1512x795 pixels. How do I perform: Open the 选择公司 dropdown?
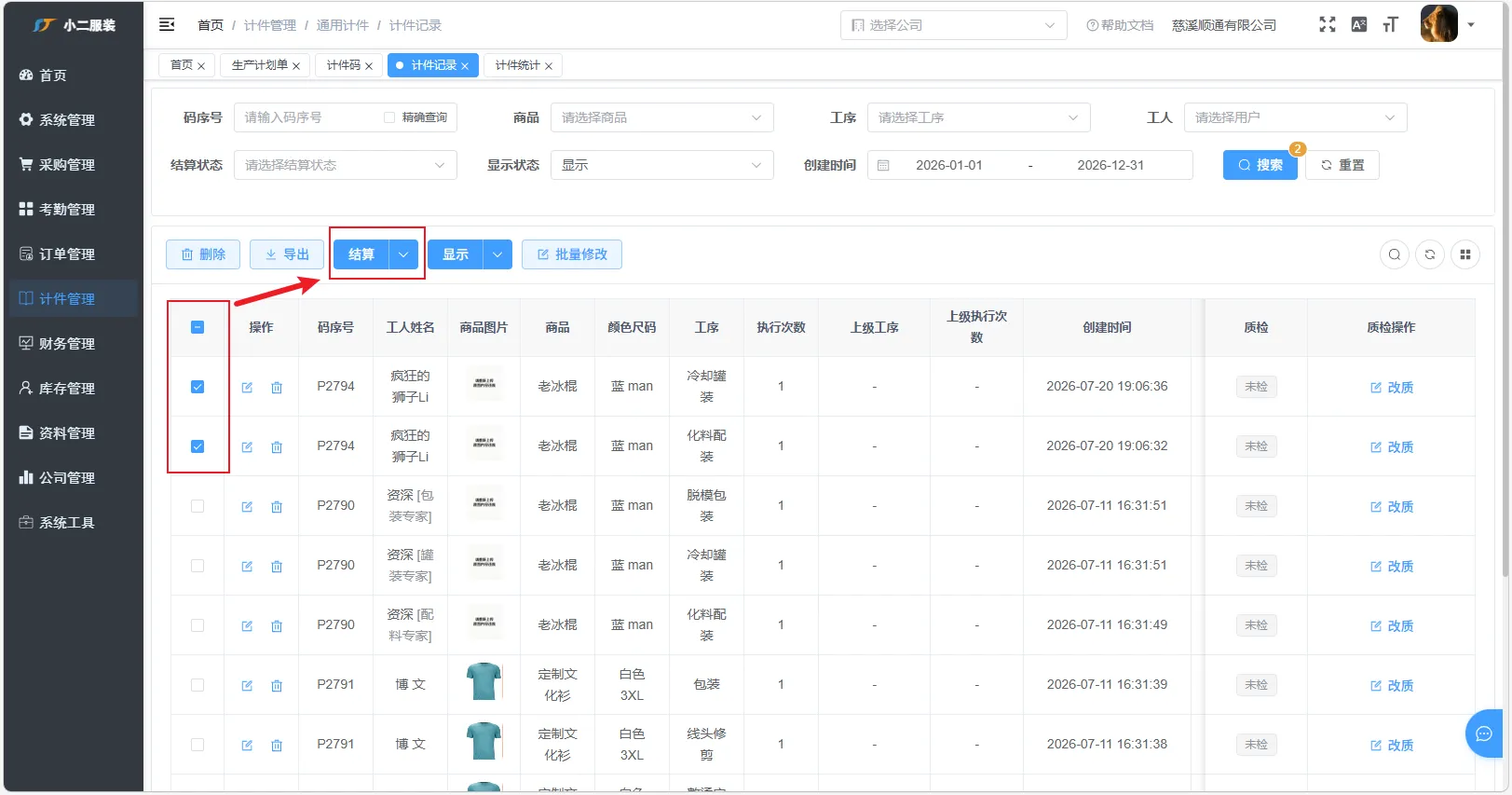[954, 25]
